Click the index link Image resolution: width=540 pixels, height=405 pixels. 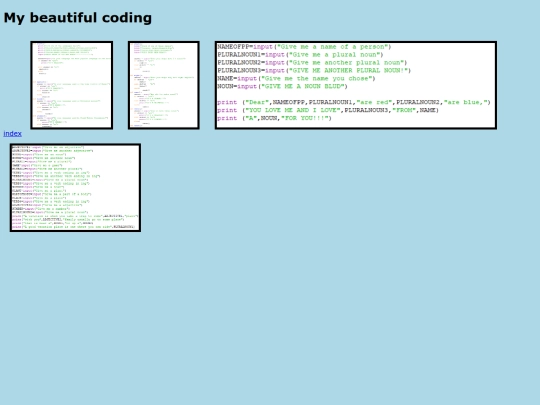pos(12,134)
